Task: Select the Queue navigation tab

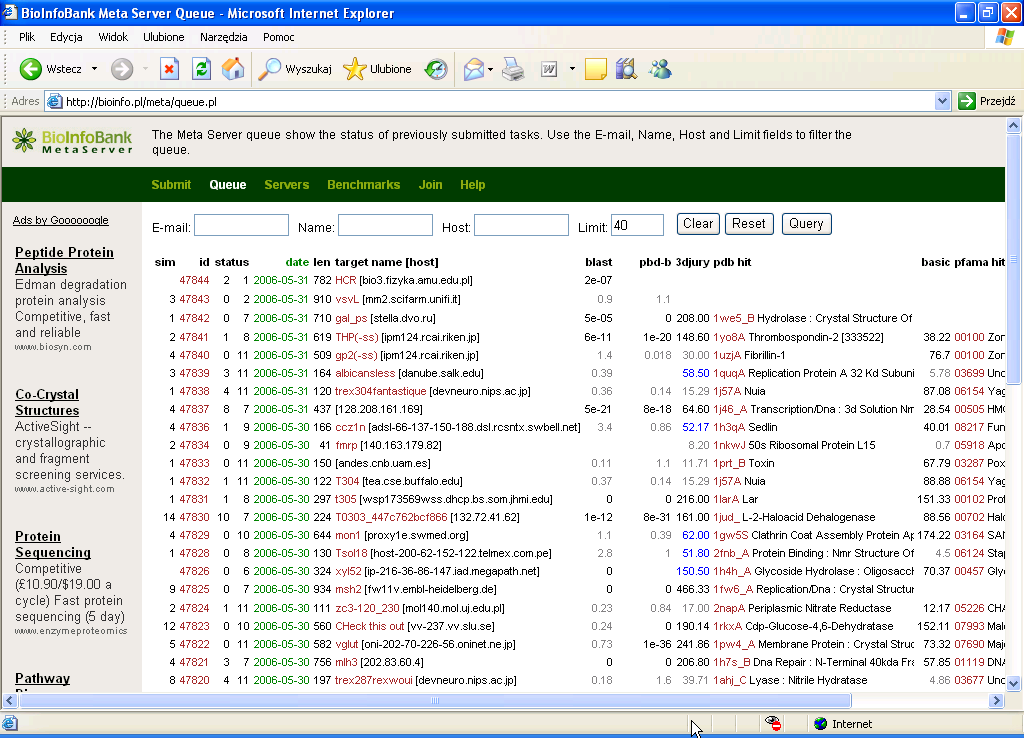Action: pyautogui.click(x=227, y=185)
